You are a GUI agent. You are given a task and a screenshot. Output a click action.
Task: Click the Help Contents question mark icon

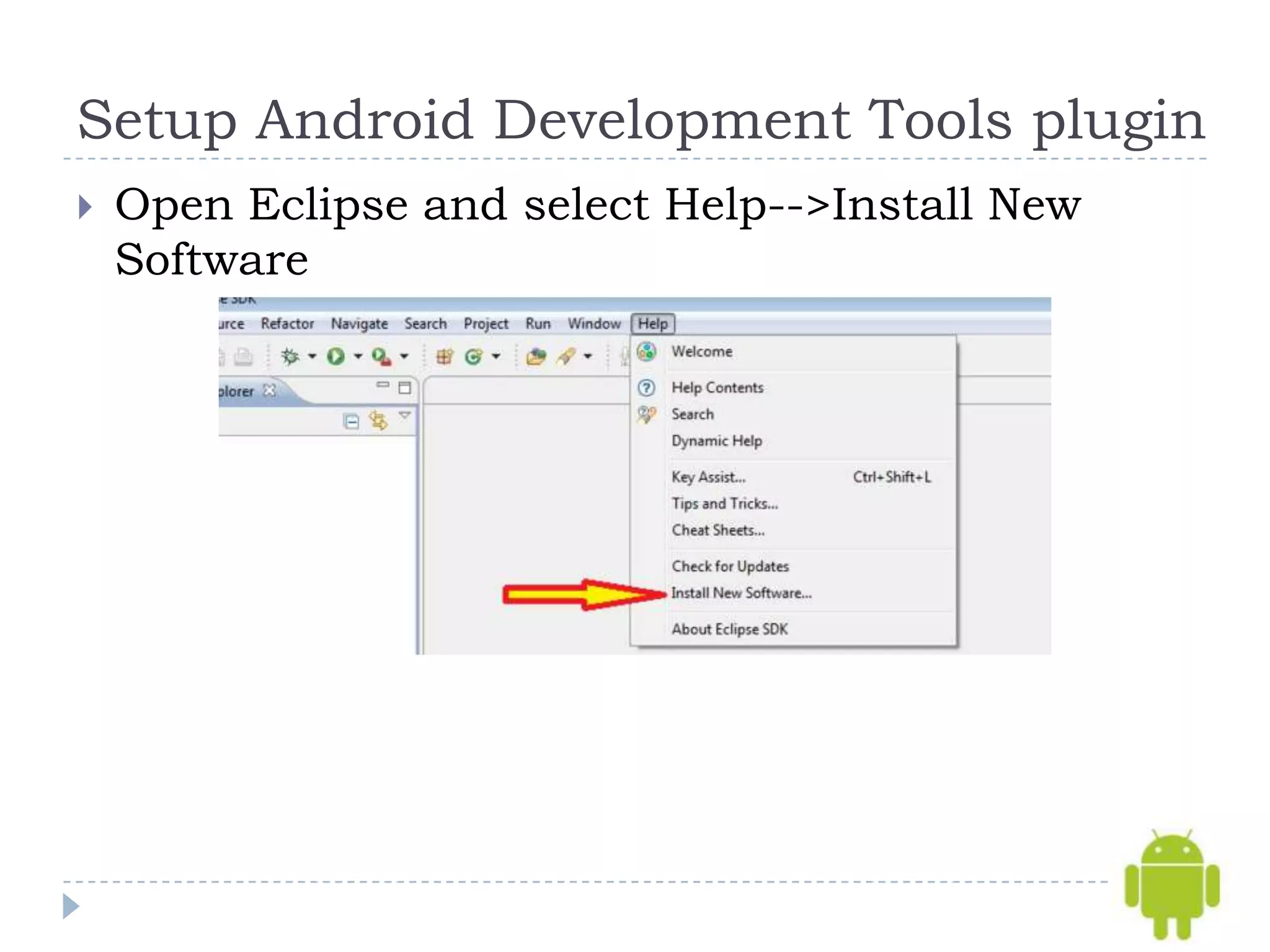646,388
